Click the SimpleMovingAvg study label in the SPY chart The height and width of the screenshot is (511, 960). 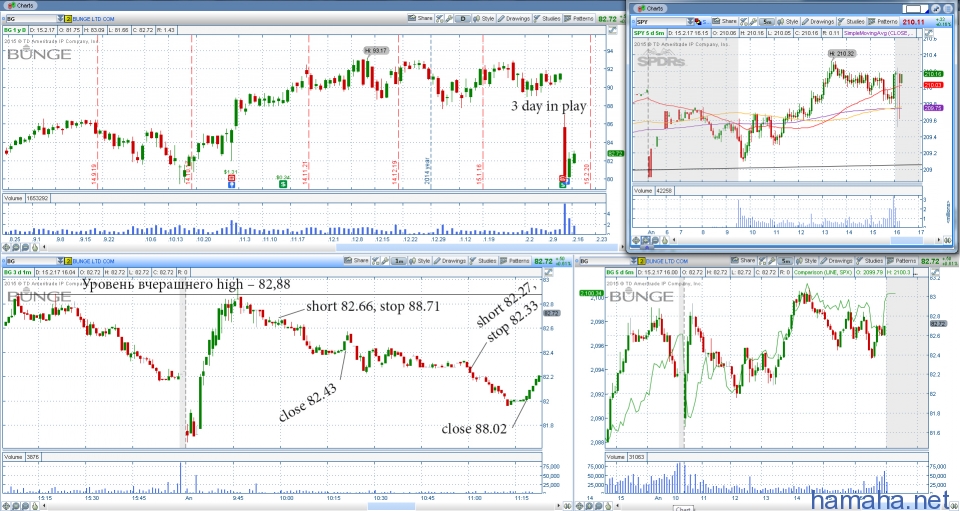(x=880, y=33)
